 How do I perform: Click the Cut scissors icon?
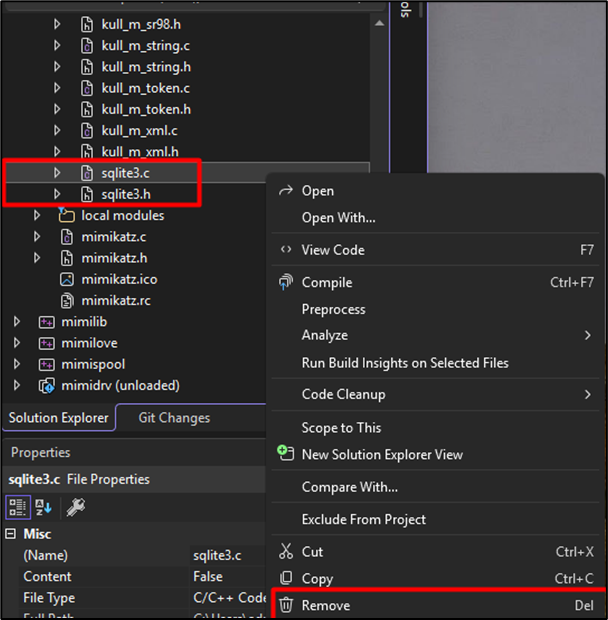pyautogui.click(x=286, y=551)
